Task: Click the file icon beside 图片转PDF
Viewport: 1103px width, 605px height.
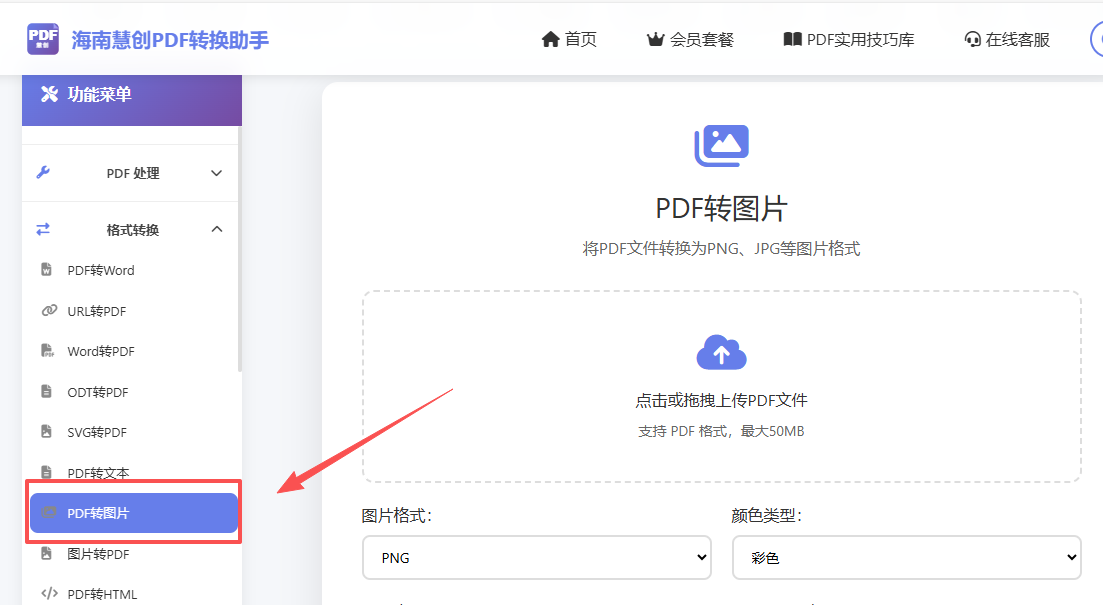Action: point(46,553)
